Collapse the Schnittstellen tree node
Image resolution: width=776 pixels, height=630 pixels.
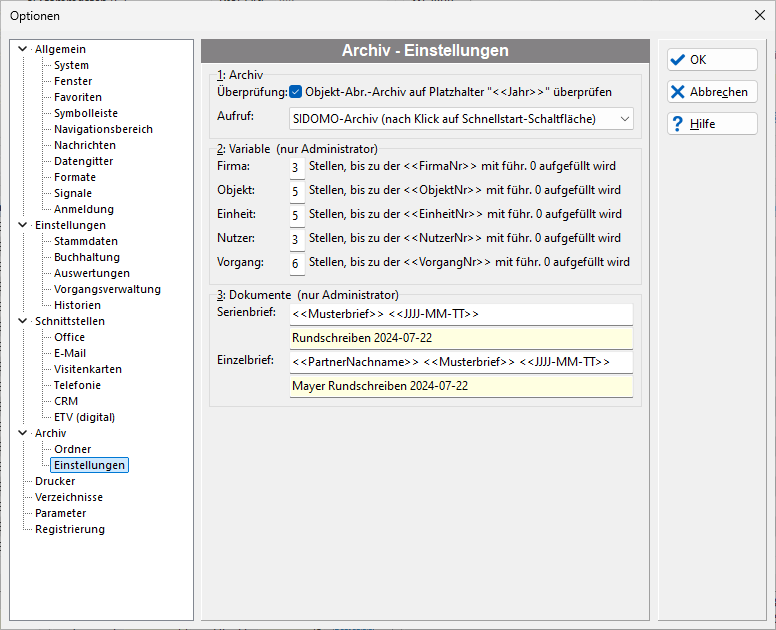pyautogui.click(x=22, y=321)
